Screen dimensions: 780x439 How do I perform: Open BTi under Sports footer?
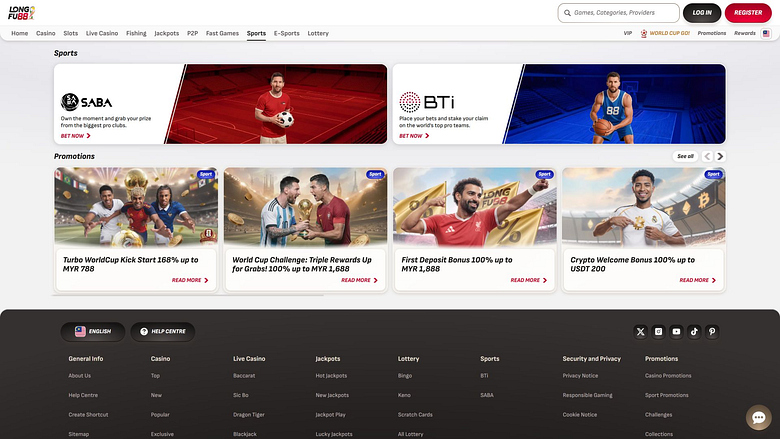[484, 376]
